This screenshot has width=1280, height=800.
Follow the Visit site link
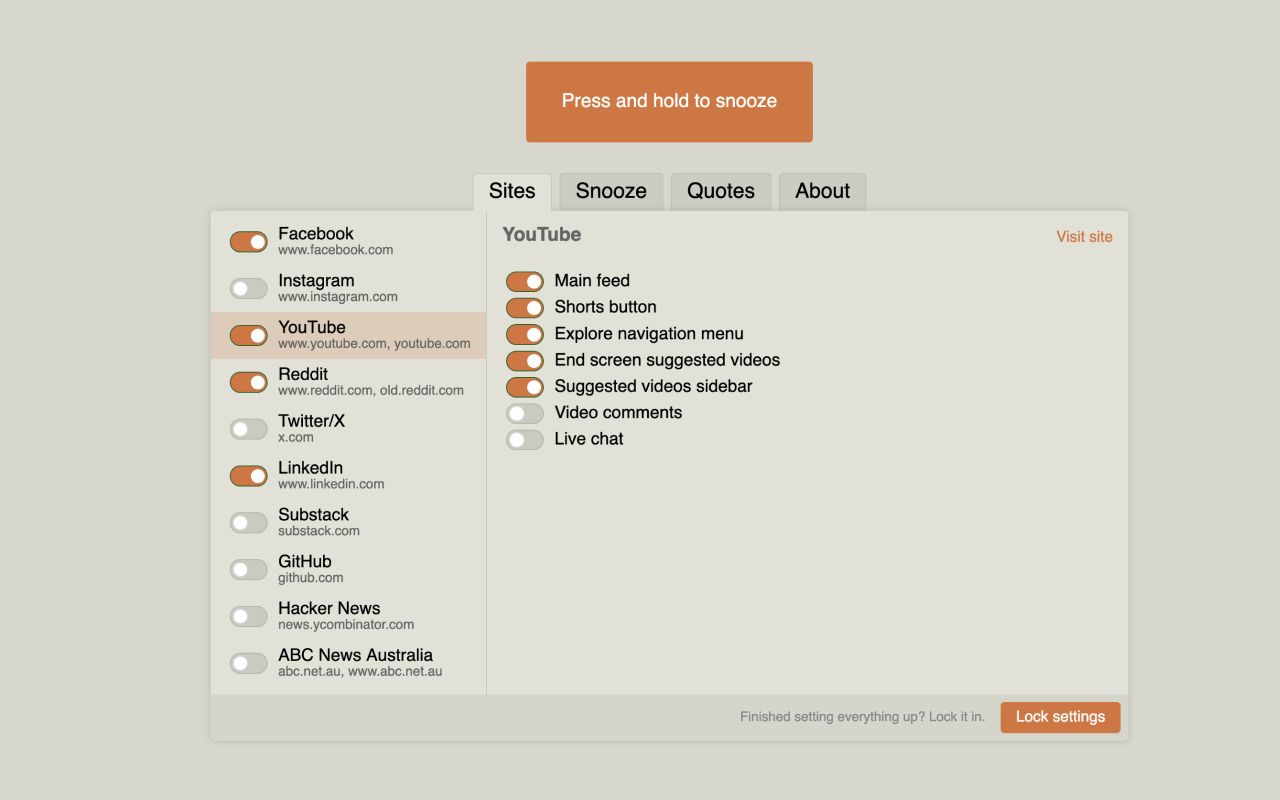[1084, 237]
